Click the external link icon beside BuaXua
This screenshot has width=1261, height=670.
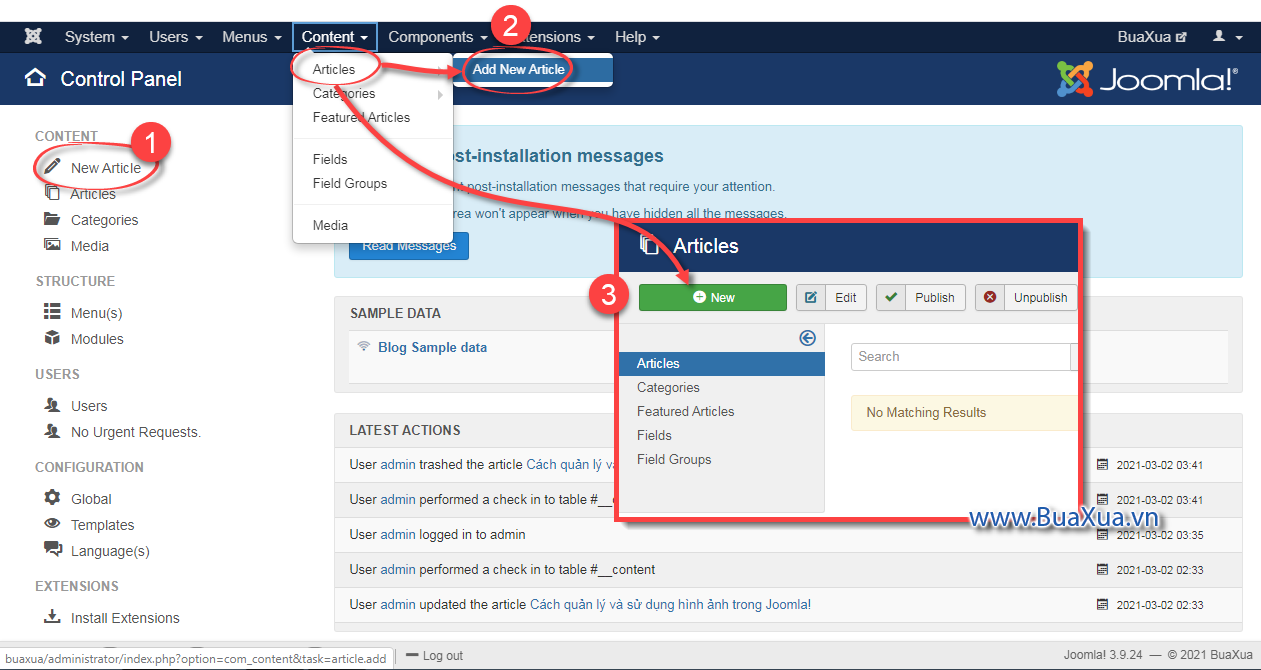[x=1181, y=37]
